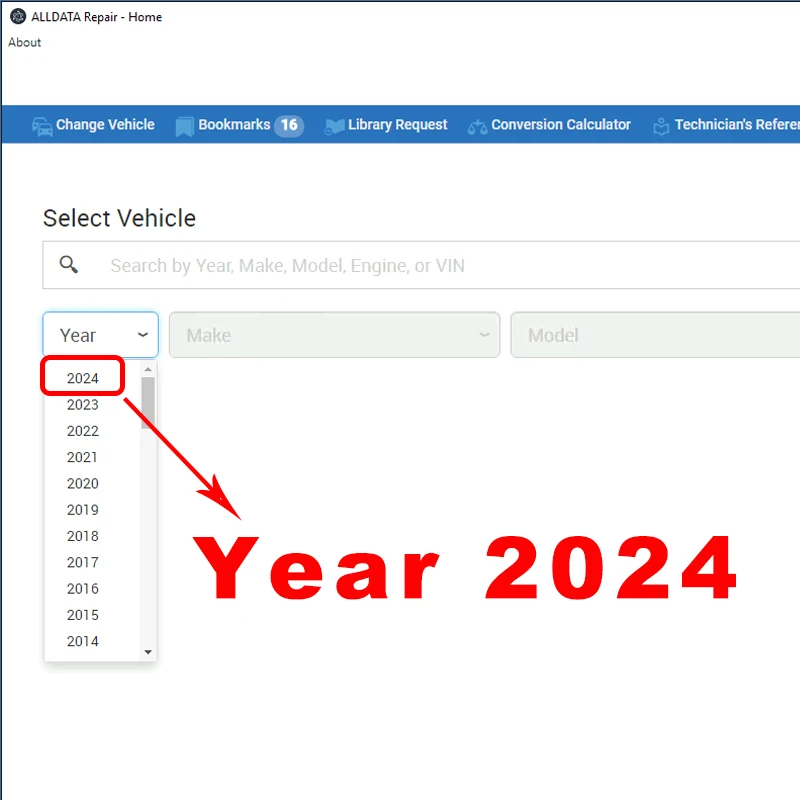Viewport: 800px width, 800px height.
Task: Select year 2019
Action: pyautogui.click(x=83, y=510)
